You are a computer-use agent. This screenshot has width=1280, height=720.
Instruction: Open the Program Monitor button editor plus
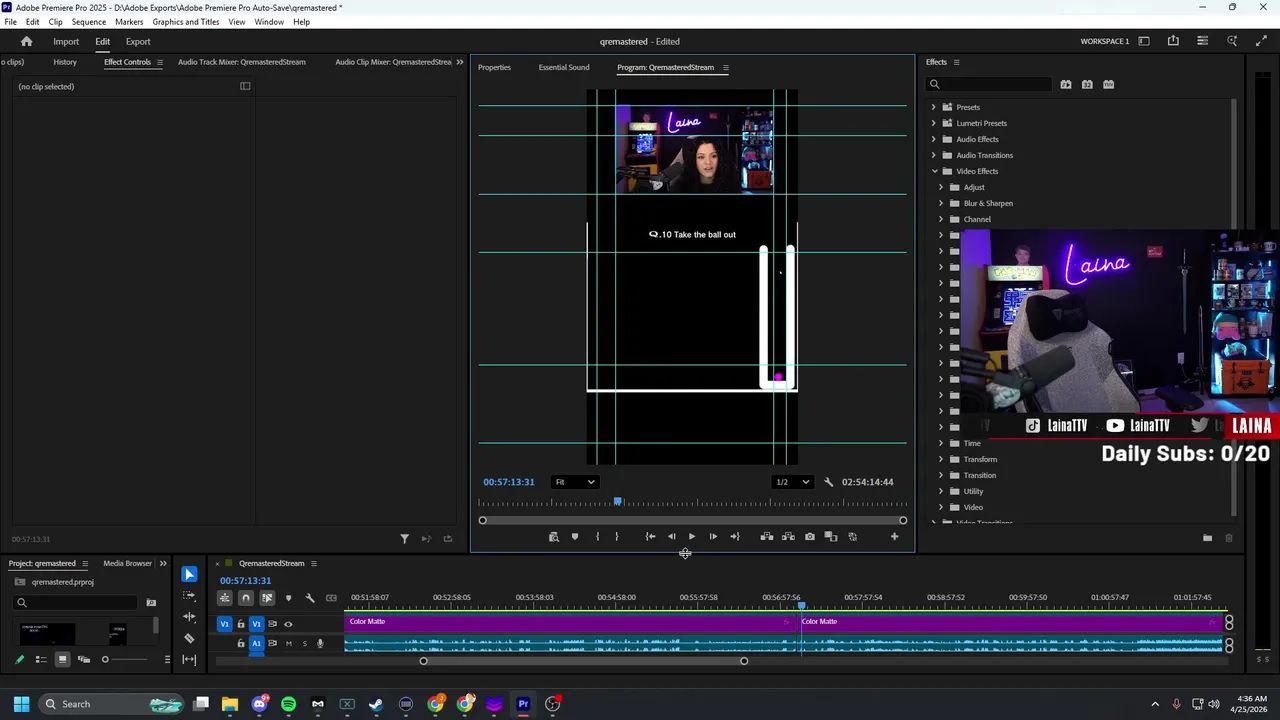tap(894, 537)
